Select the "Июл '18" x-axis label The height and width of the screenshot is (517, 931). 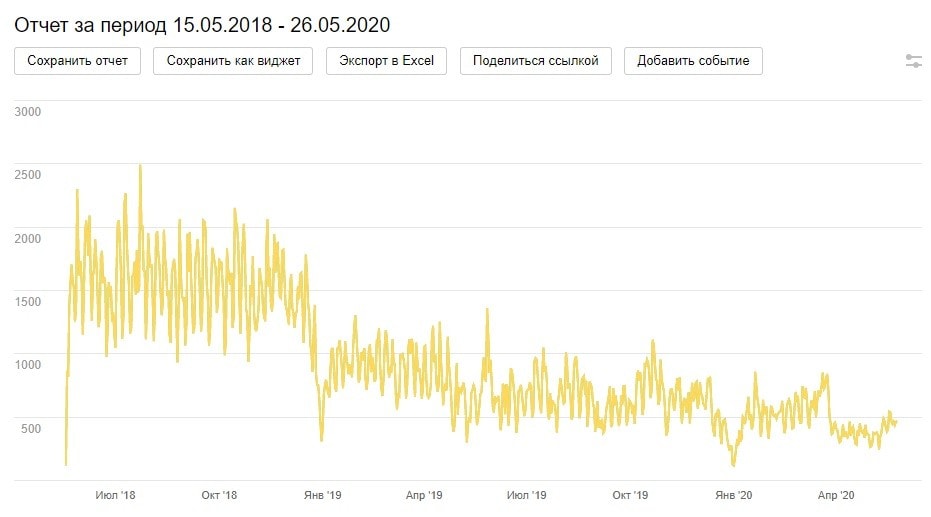tap(115, 495)
